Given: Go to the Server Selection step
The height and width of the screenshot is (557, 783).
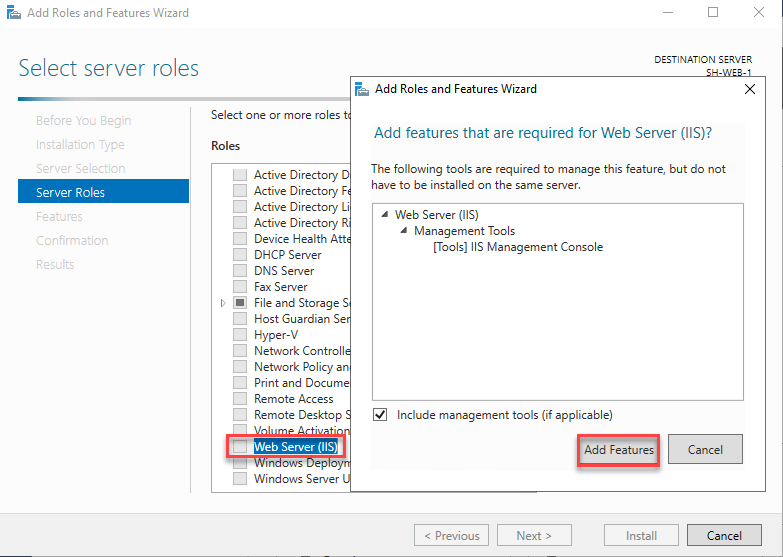Looking at the screenshot, I should 80,168.
